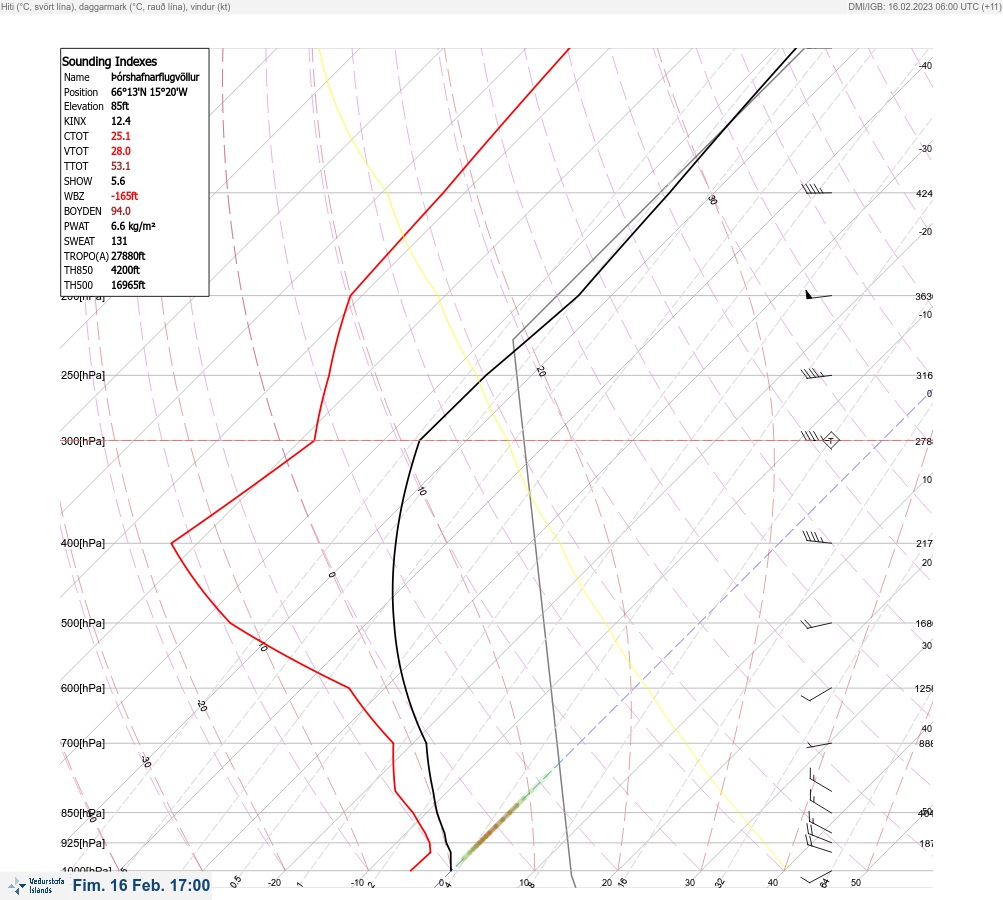This screenshot has height=900, width=1003.
Task: Click the header legend text starting 'Hiti (°C'
Action: pos(116,7)
